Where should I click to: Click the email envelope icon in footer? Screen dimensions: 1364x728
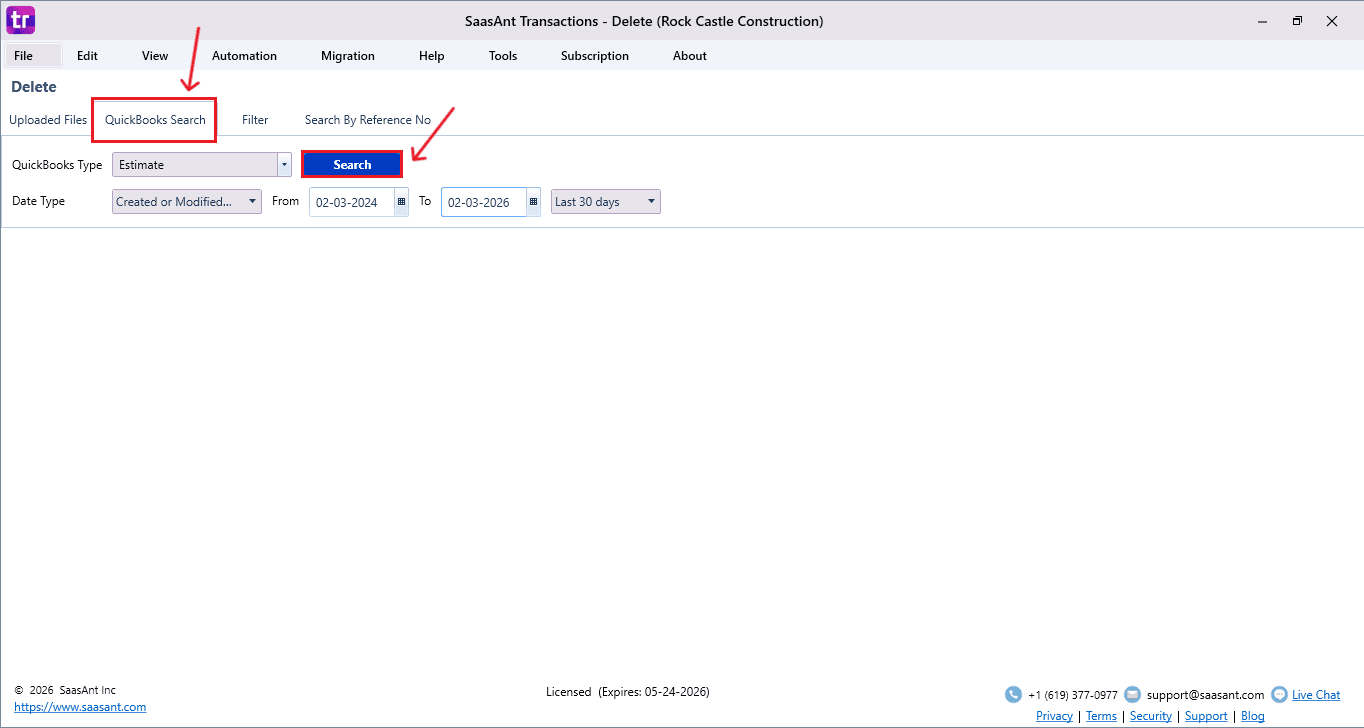(x=1132, y=695)
